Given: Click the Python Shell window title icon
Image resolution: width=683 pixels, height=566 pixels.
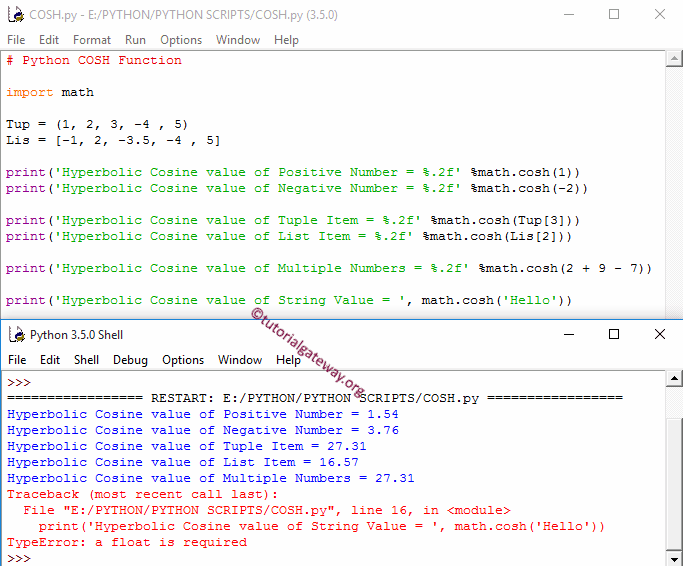Looking at the screenshot, I should click(x=17, y=335).
